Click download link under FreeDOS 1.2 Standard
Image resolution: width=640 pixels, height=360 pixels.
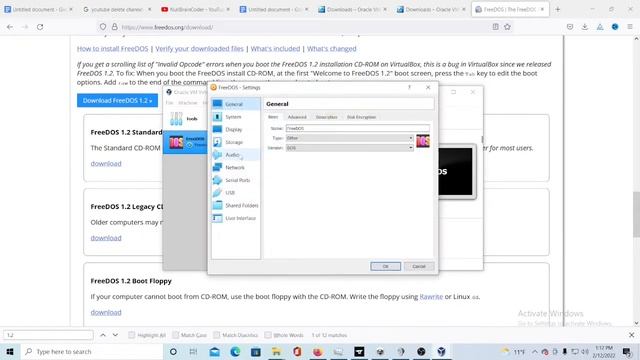coord(106,163)
